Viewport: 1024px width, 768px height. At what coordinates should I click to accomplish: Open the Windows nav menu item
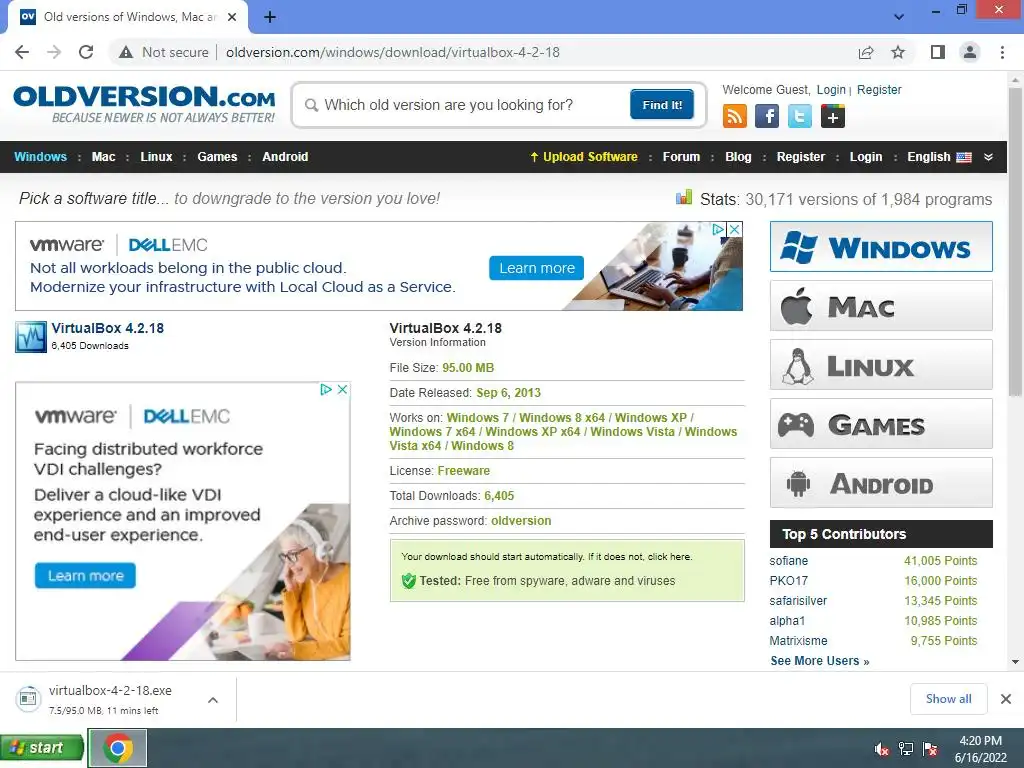[40, 157]
